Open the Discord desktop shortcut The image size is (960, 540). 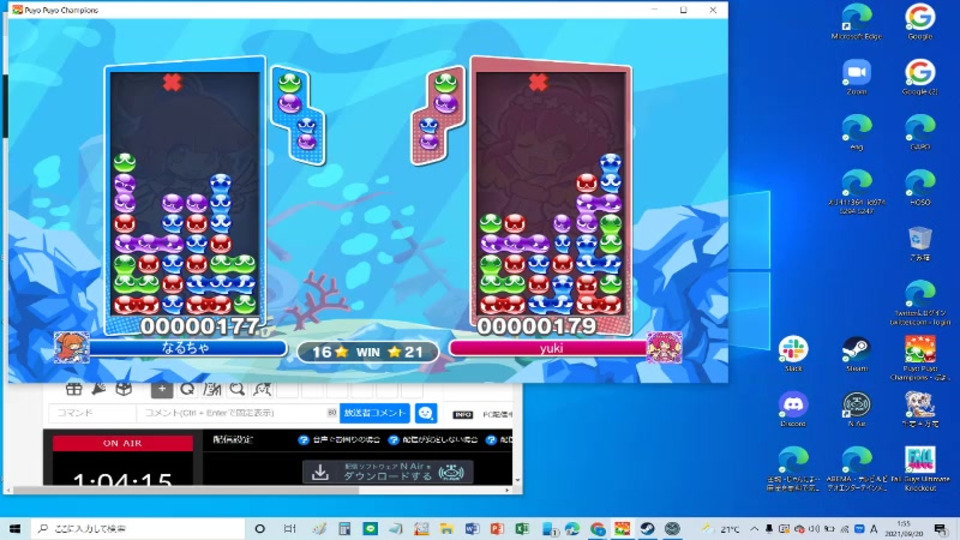tap(793, 409)
